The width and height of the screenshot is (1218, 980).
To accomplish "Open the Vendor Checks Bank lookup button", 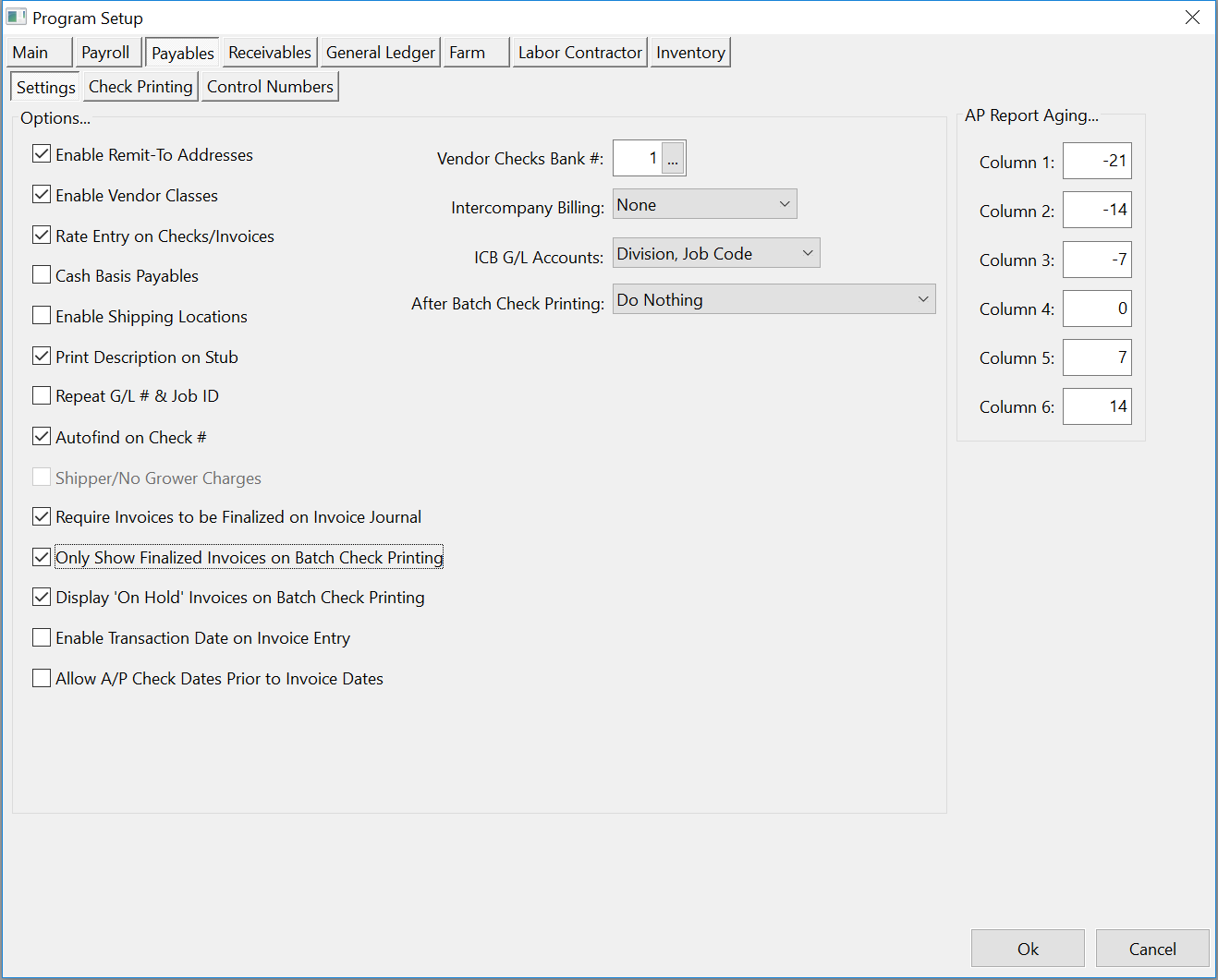I will coord(673,159).
